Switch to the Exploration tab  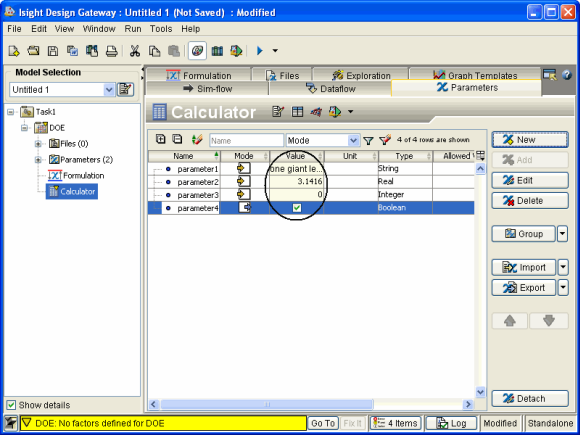[x=361, y=75]
